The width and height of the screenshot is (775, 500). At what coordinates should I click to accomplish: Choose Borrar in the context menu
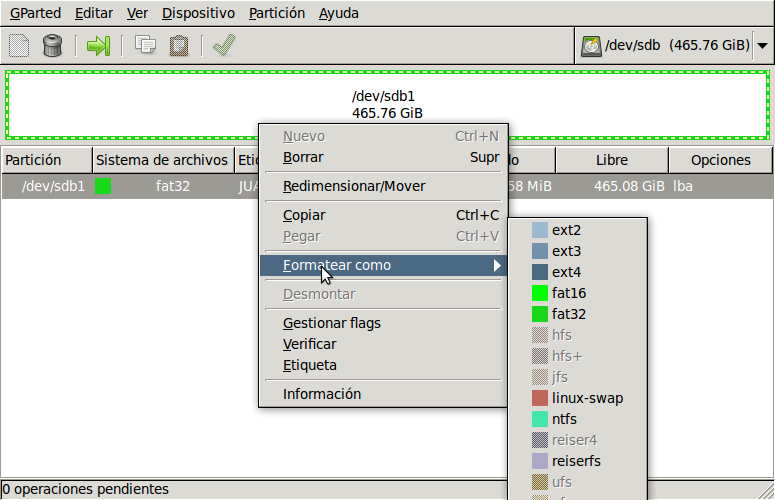point(384,157)
